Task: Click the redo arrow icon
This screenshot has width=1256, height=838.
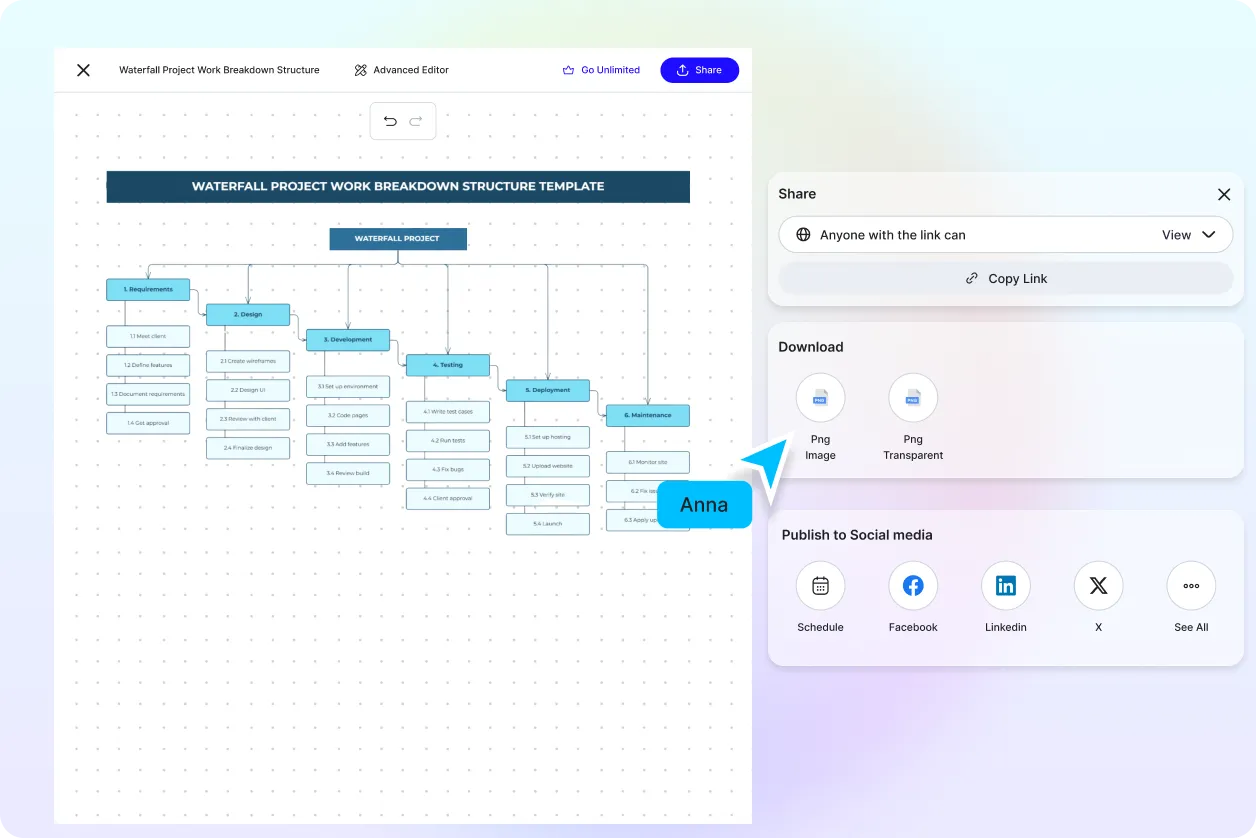Action: (x=416, y=121)
